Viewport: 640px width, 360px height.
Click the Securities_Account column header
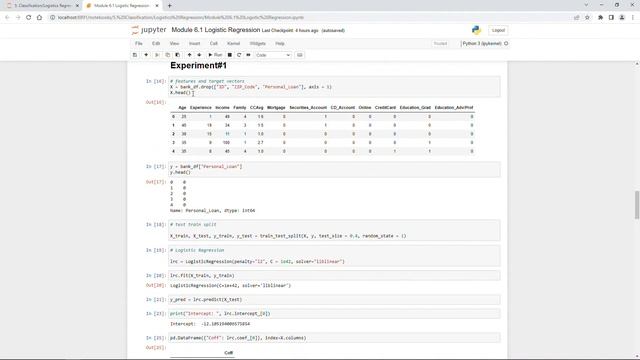point(308,107)
